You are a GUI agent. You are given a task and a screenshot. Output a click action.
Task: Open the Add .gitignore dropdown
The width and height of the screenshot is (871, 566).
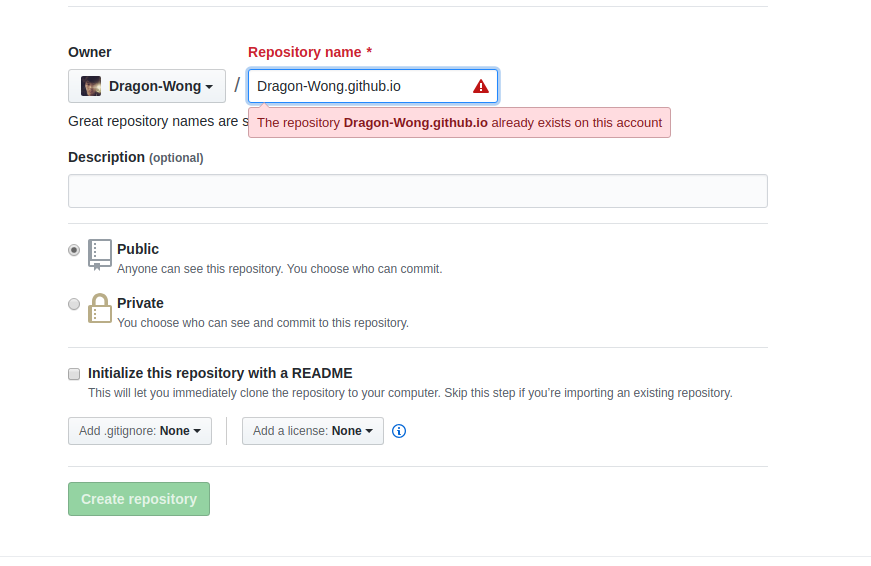[140, 431]
